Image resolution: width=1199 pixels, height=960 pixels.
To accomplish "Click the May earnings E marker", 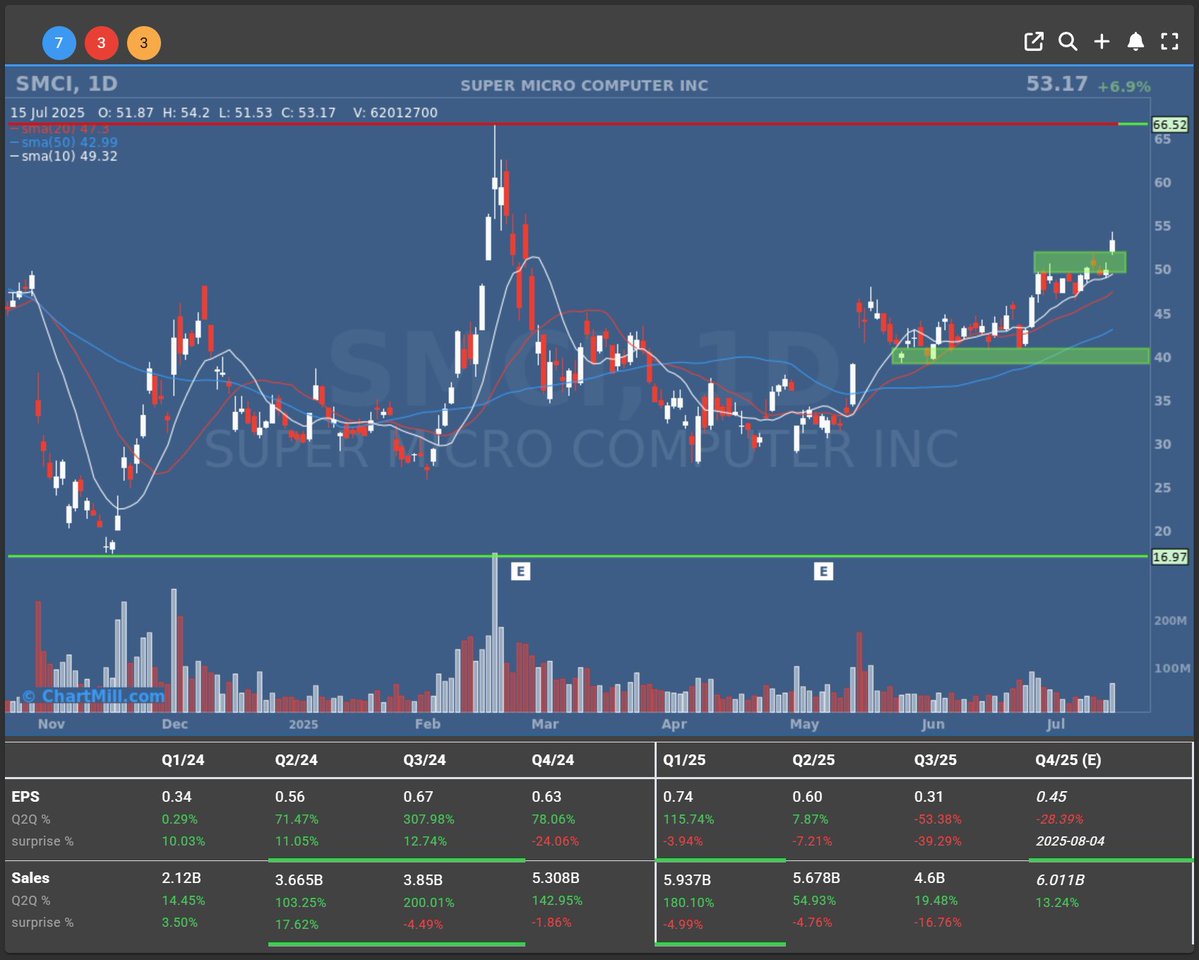I will (823, 571).
